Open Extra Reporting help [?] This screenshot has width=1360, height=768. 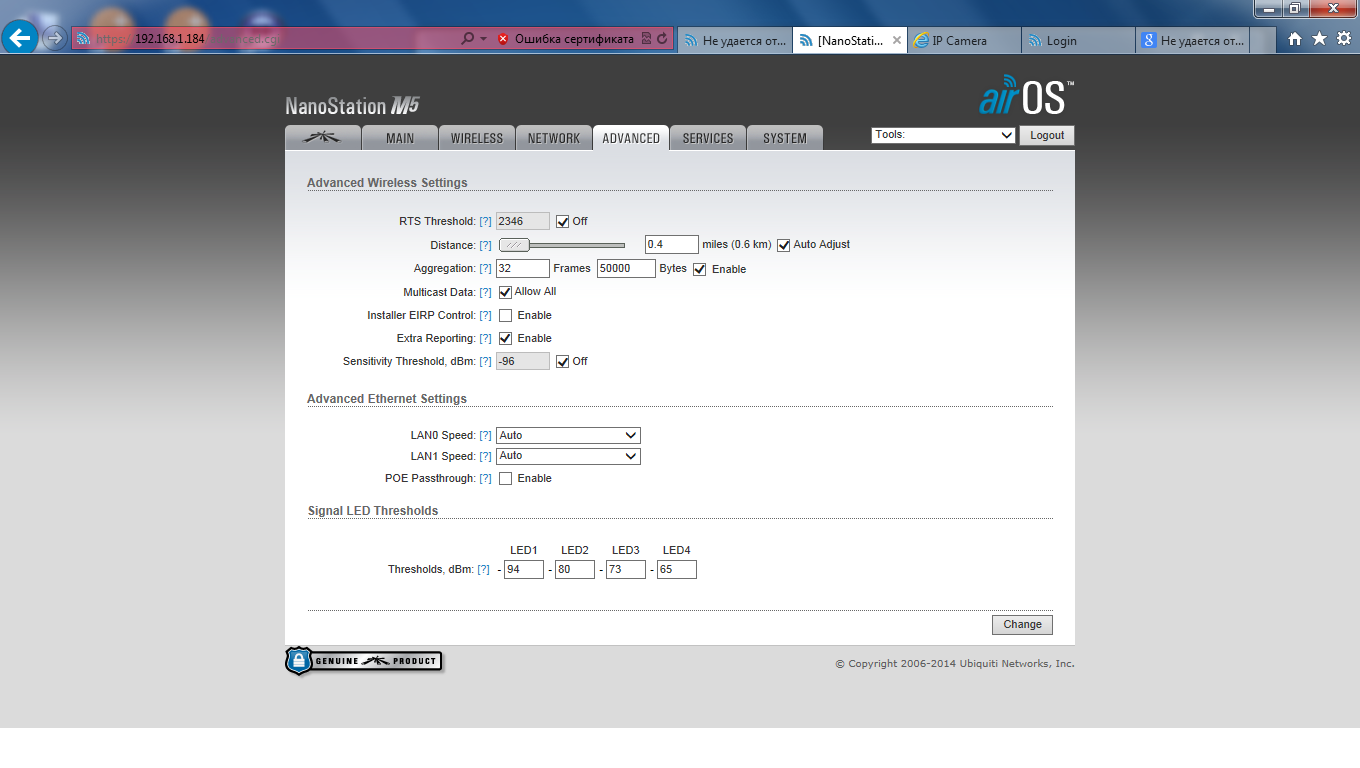(x=485, y=338)
